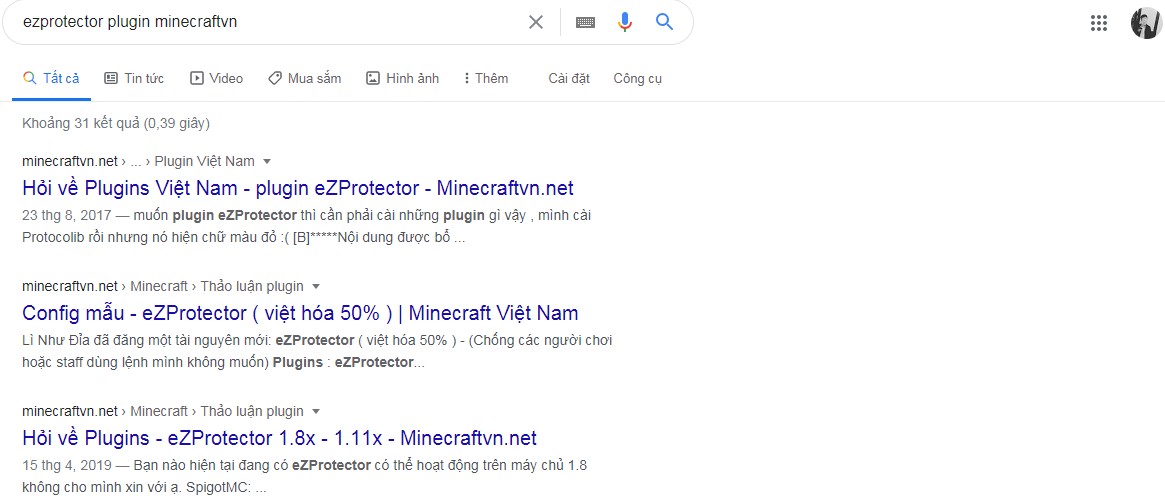Show Hình ảnh image results
1165x502 pixels.
point(403,78)
